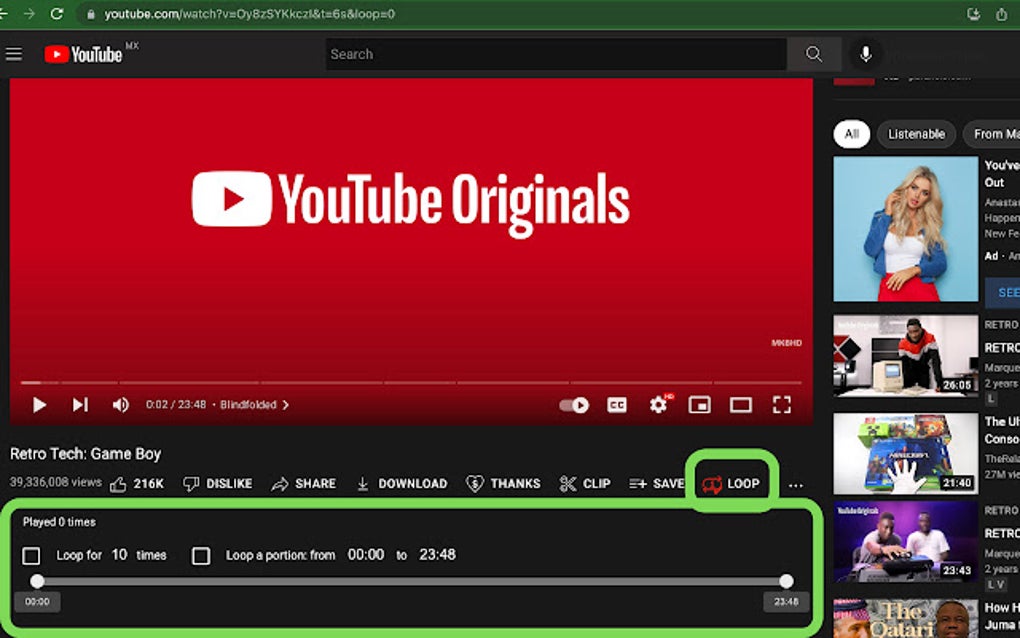Open the player settings gear

tap(658, 405)
